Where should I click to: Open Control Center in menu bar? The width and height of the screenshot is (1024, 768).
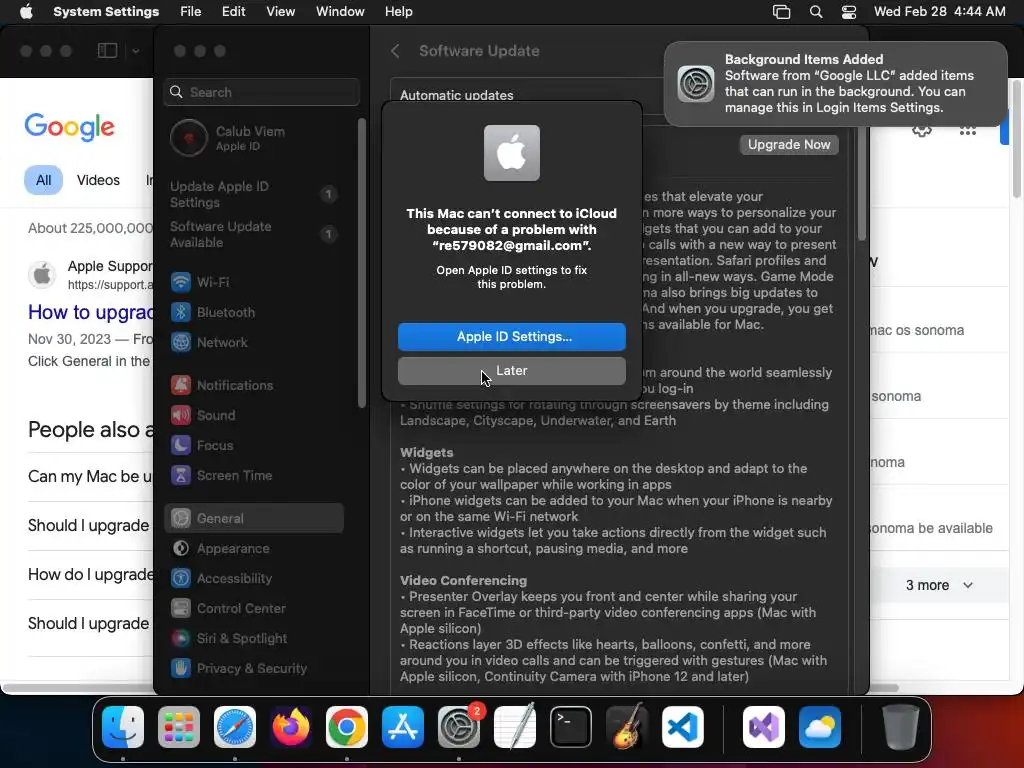(x=849, y=12)
